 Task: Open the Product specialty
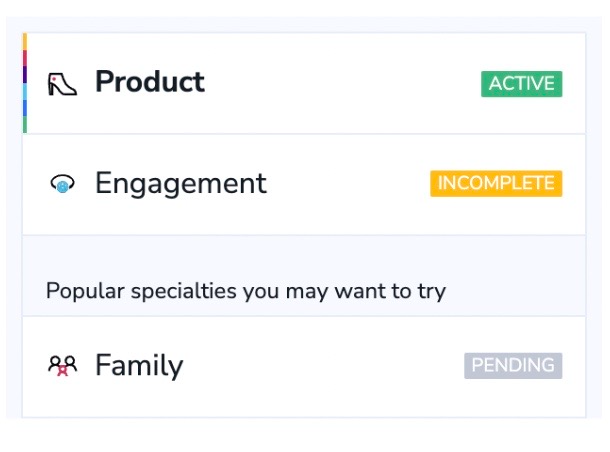(149, 82)
